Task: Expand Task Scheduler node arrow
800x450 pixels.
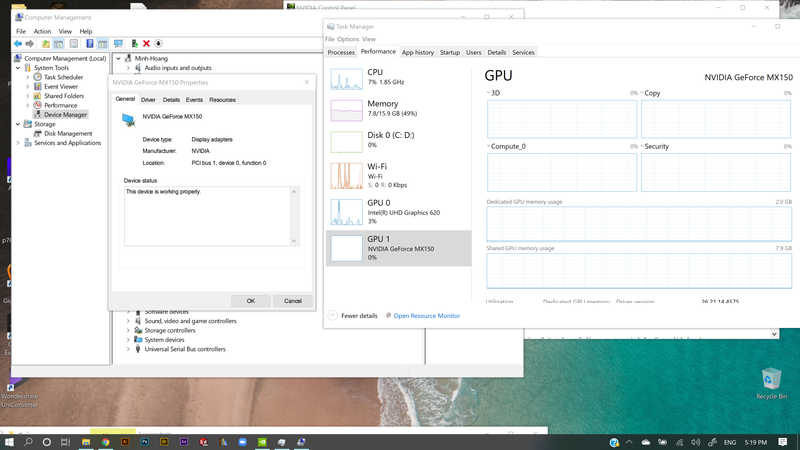Action: pyautogui.click(x=28, y=77)
